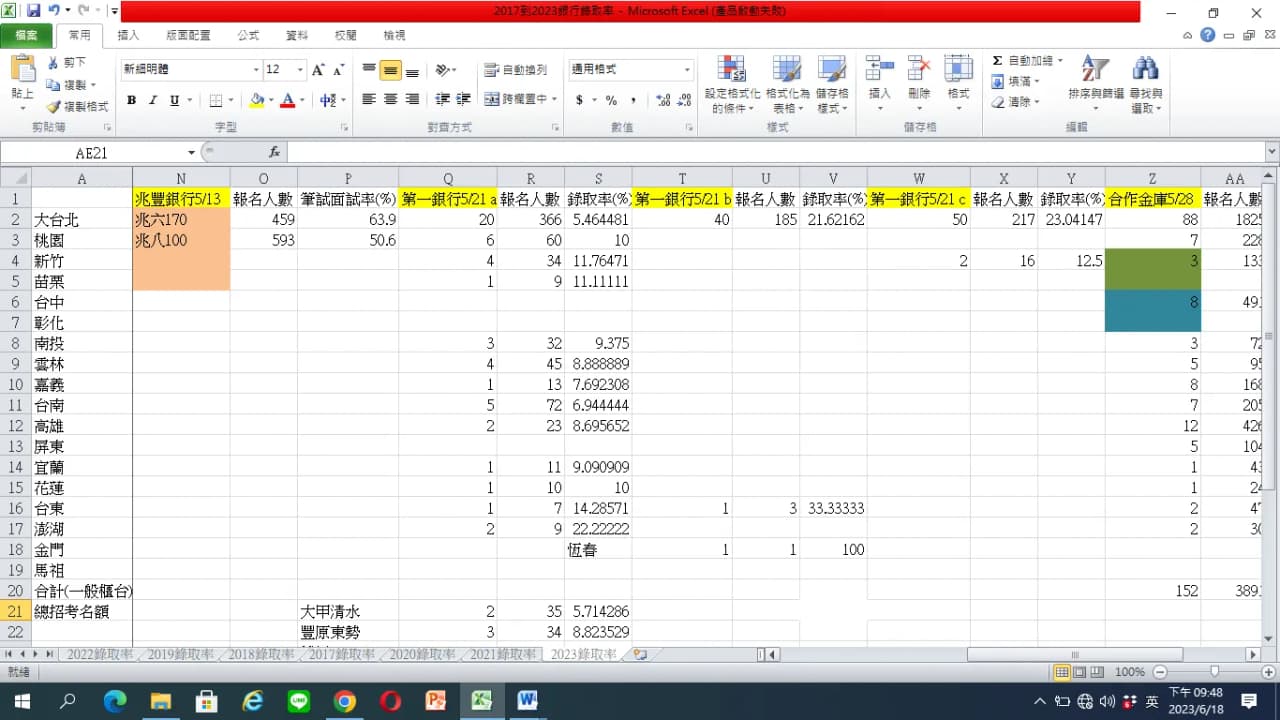Viewport: 1280px width, 720px height.
Task: Open the File (檔案) tab
Action: point(26,35)
